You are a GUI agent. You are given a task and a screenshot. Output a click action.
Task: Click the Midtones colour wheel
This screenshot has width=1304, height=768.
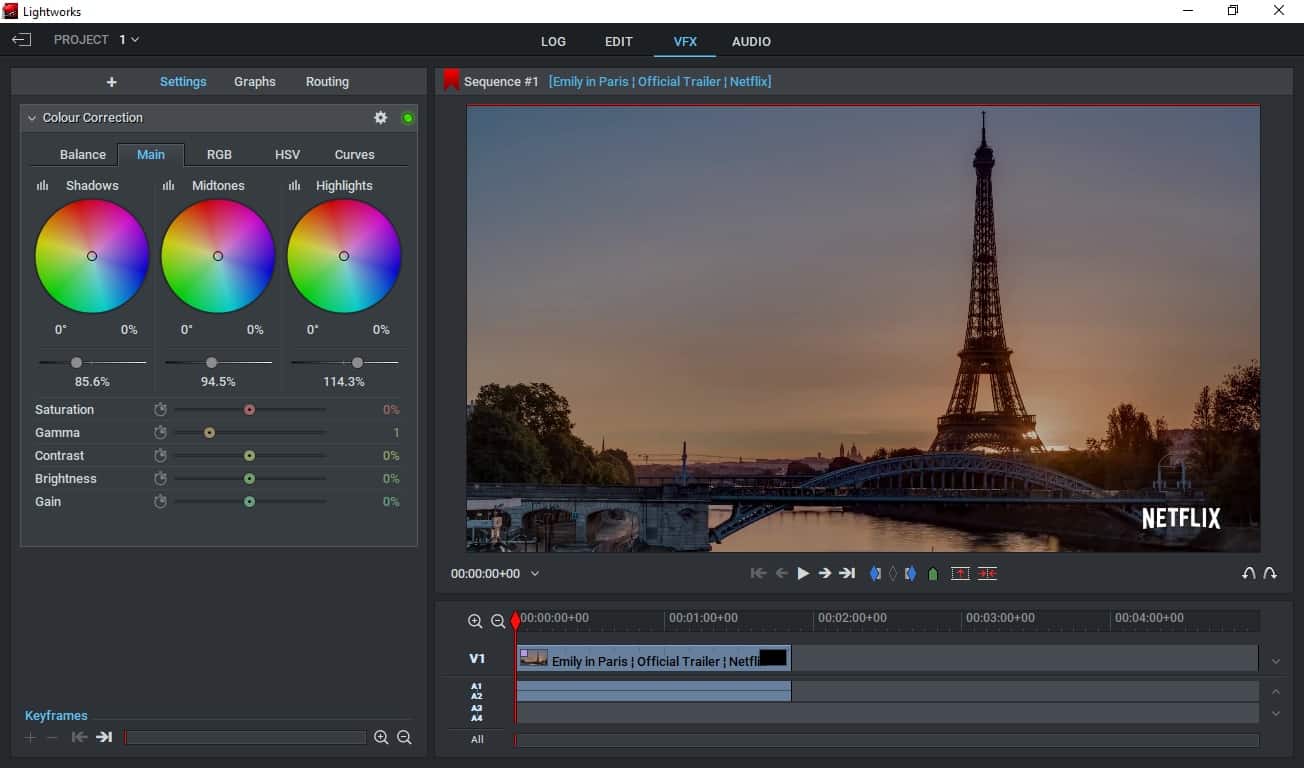click(x=218, y=256)
